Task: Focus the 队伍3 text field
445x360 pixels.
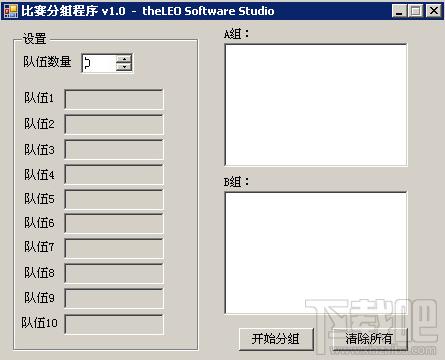Action: coord(114,149)
